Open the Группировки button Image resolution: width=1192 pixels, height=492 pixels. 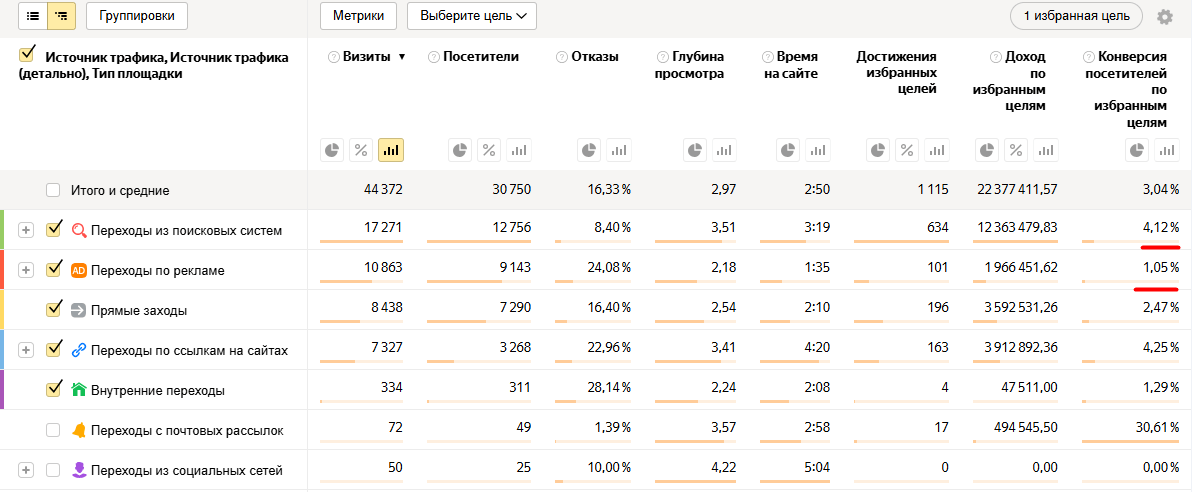pos(137,16)
